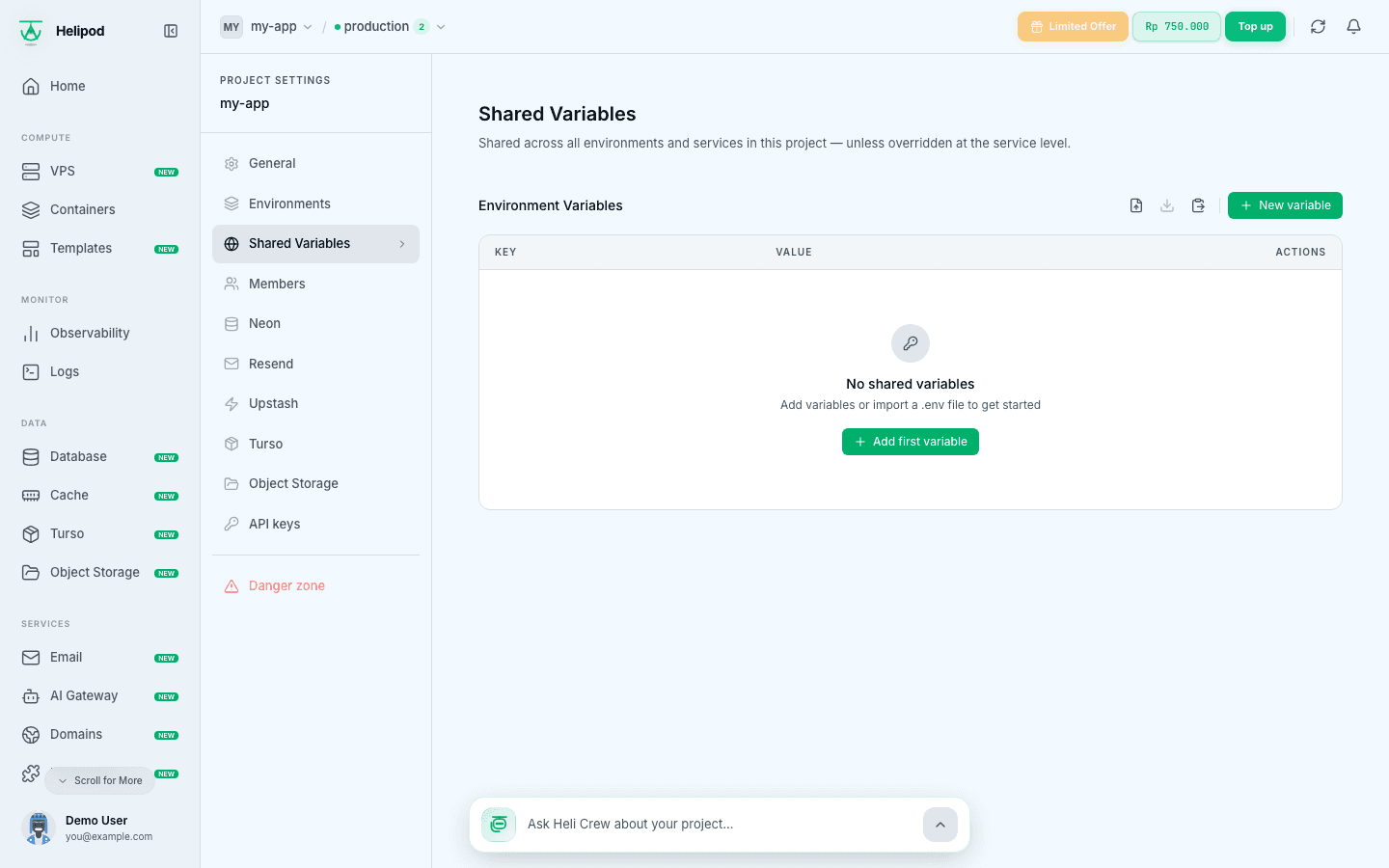Collapse the sidebar using the panel icon

click(x=171, y=31)
